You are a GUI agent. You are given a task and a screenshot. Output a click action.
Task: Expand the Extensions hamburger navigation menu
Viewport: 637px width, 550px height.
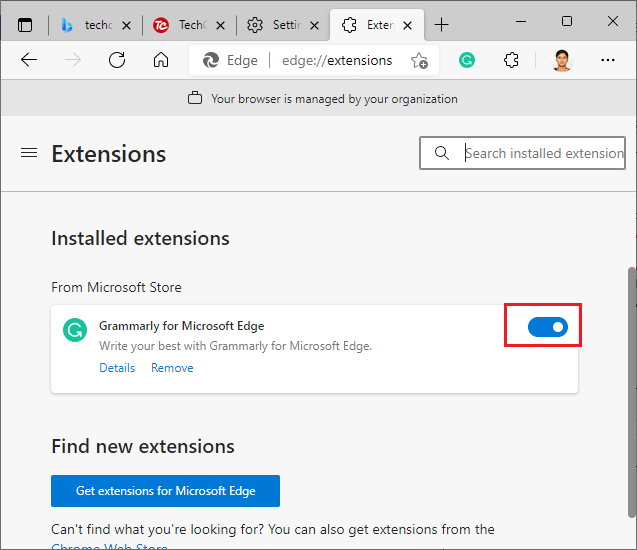(29, 153)
